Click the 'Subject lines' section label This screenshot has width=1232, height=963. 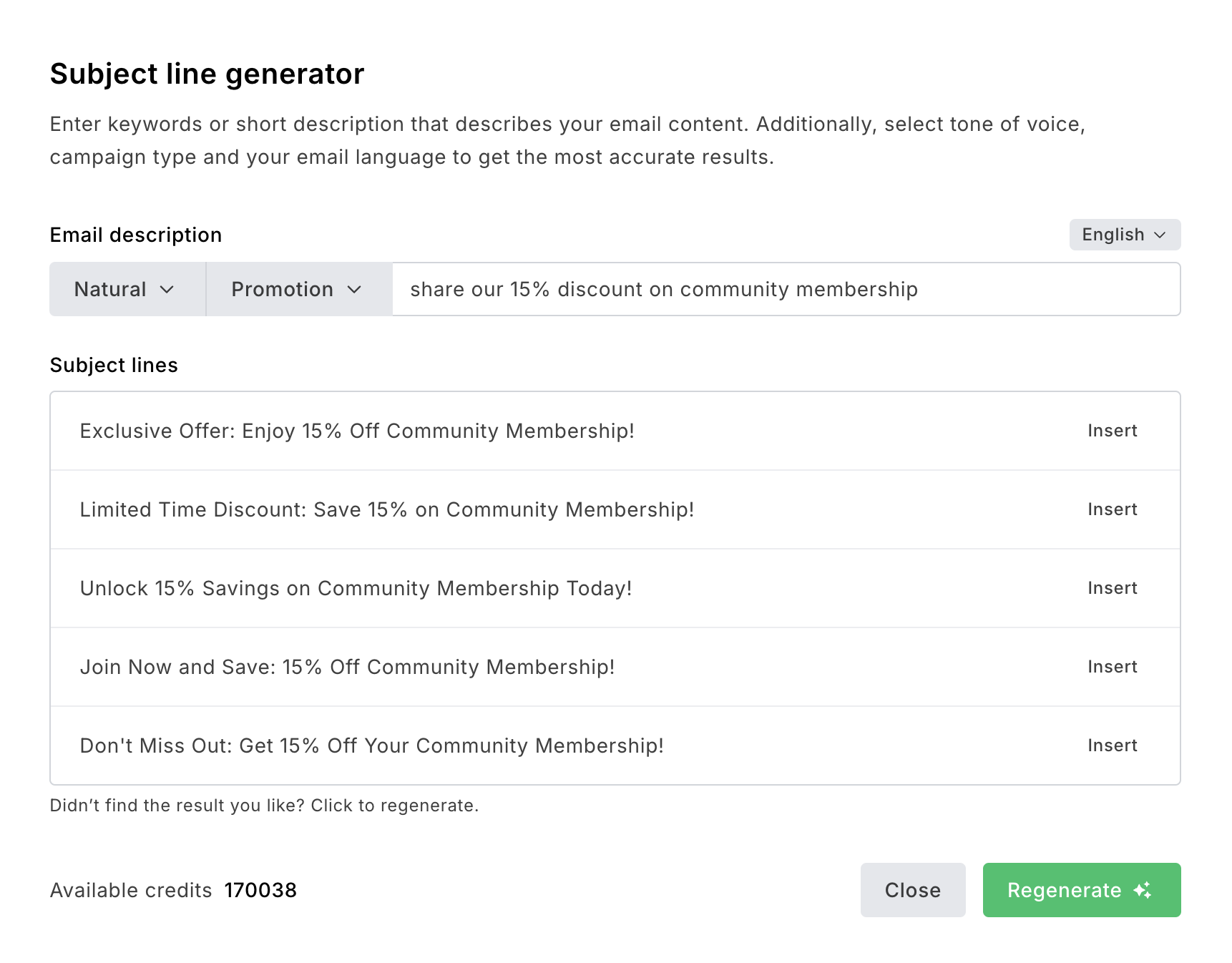coord(114,365)
